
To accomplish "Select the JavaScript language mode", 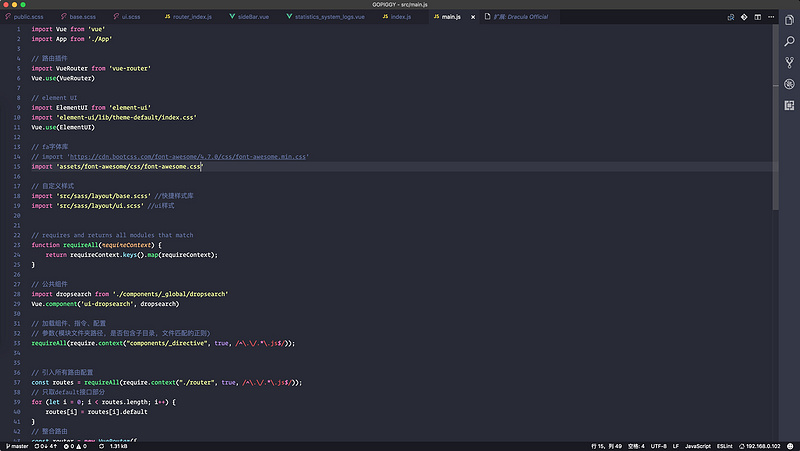I will 697,446.
